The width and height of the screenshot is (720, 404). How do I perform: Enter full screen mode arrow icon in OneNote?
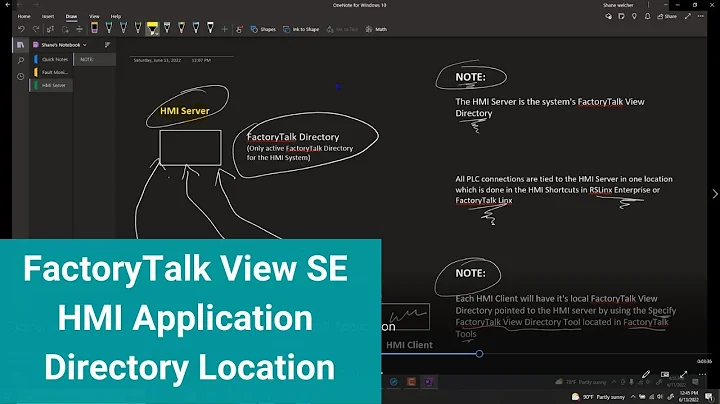tap(687, 17)
